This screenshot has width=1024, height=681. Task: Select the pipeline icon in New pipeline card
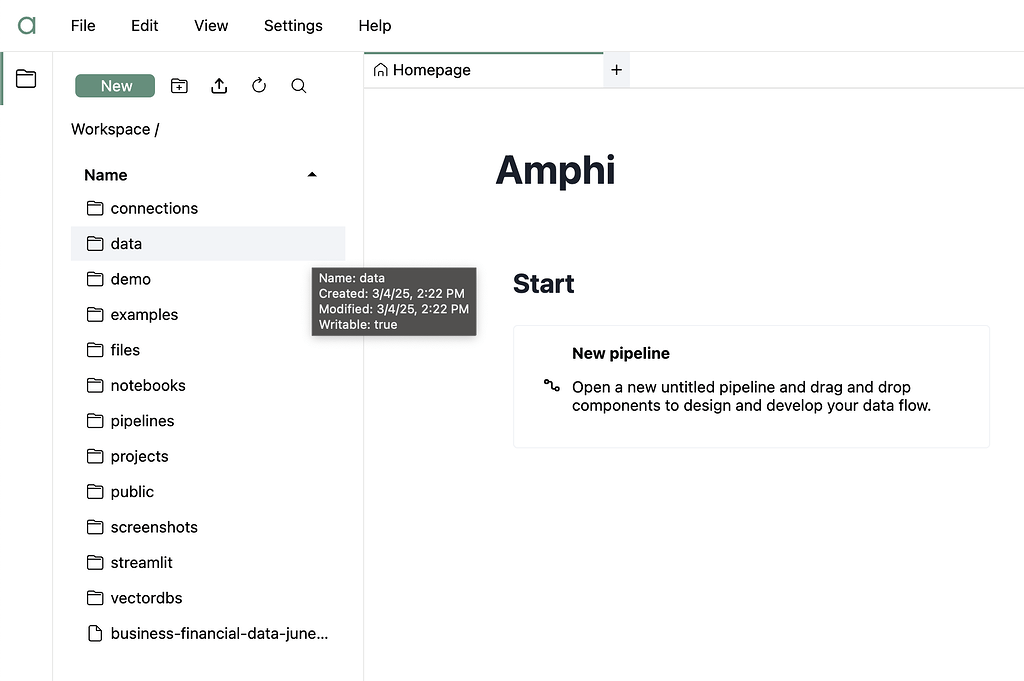(552, 387)
